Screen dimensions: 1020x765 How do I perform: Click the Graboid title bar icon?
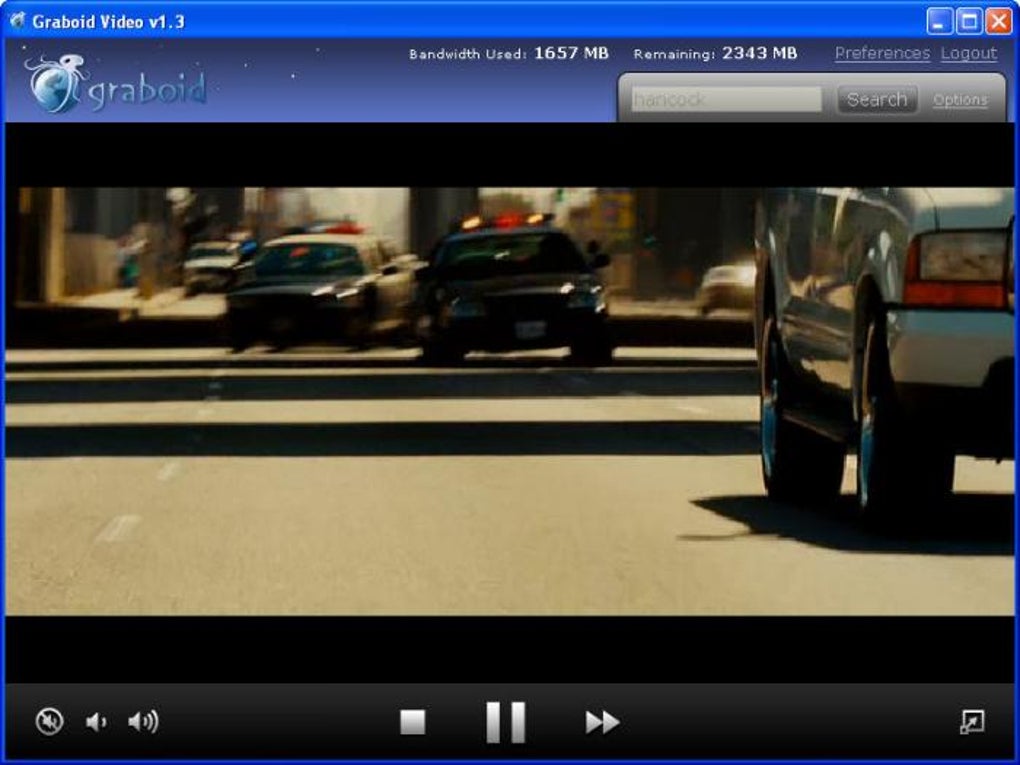click(17, 21)
